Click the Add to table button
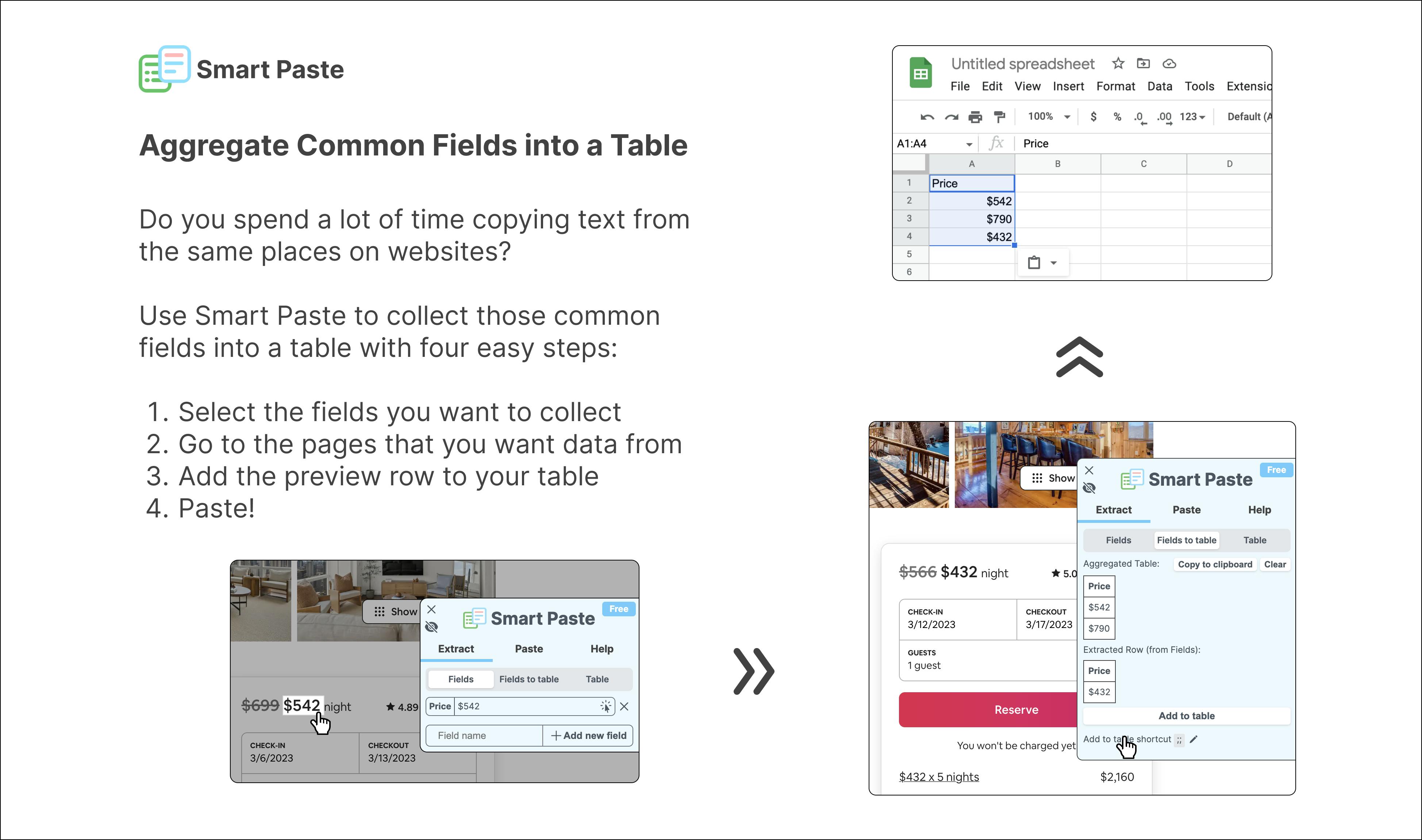This screenshot has height=840, width=1422. tap(1187, 716)
